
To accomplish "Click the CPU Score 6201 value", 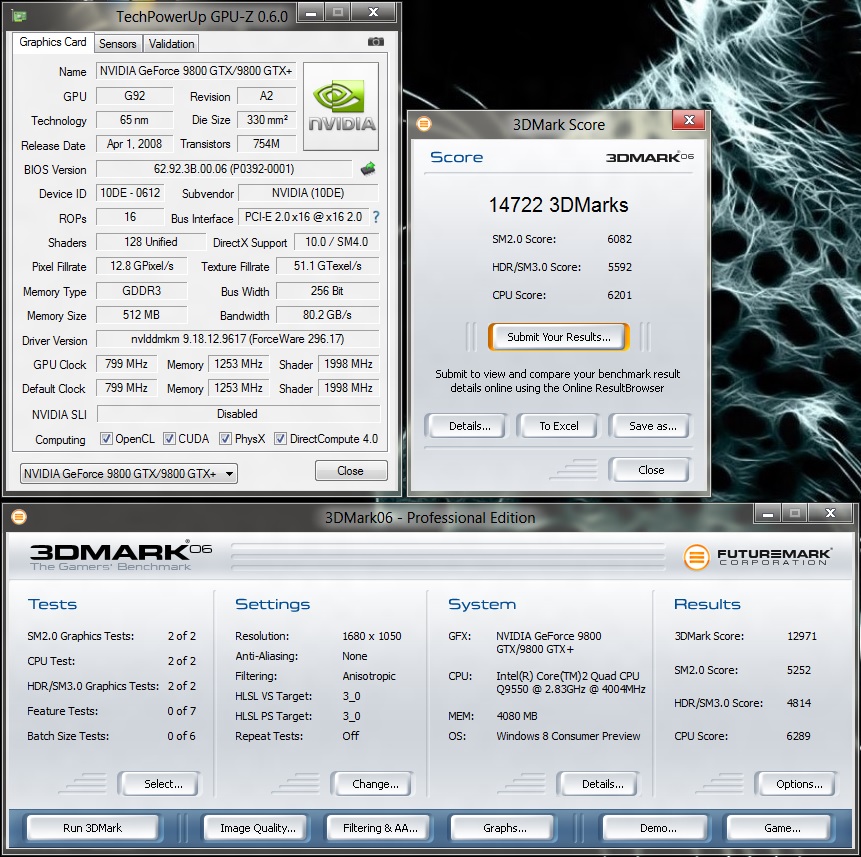I will tap(619, 295).
